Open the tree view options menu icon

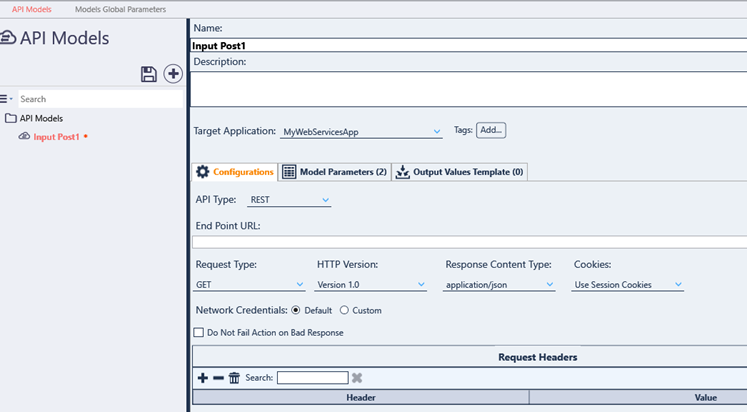pyautogui.click(x=6, y=99)
